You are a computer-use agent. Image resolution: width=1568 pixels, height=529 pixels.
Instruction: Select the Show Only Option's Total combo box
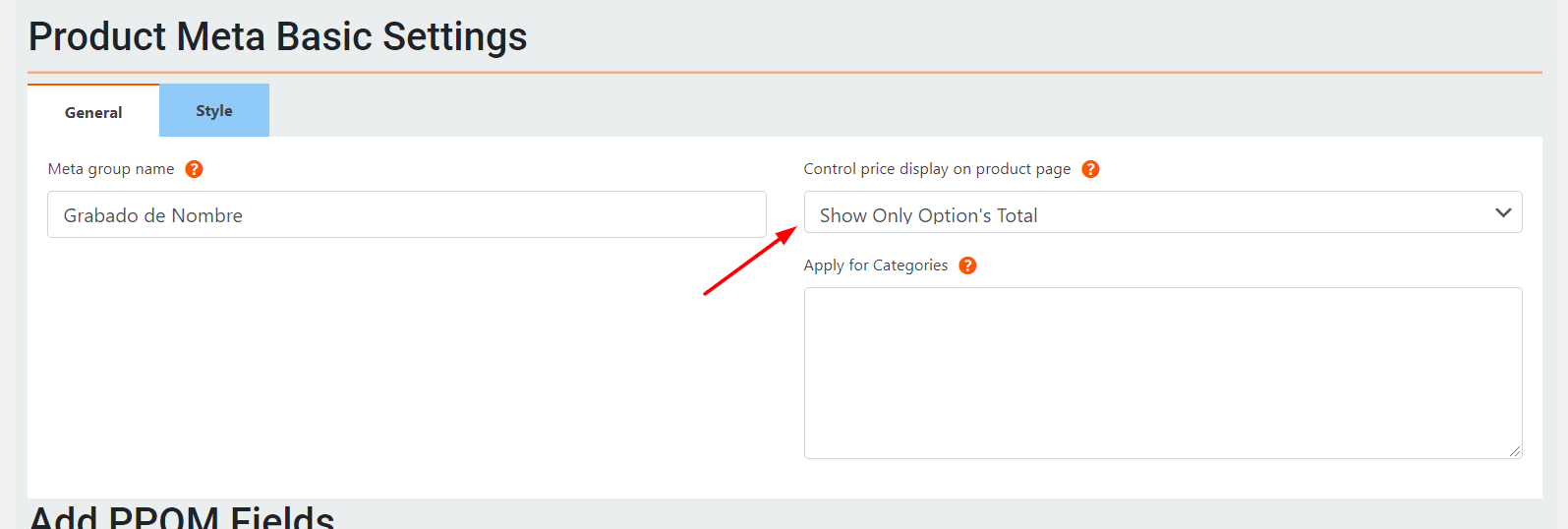(x=1163, y=212)
